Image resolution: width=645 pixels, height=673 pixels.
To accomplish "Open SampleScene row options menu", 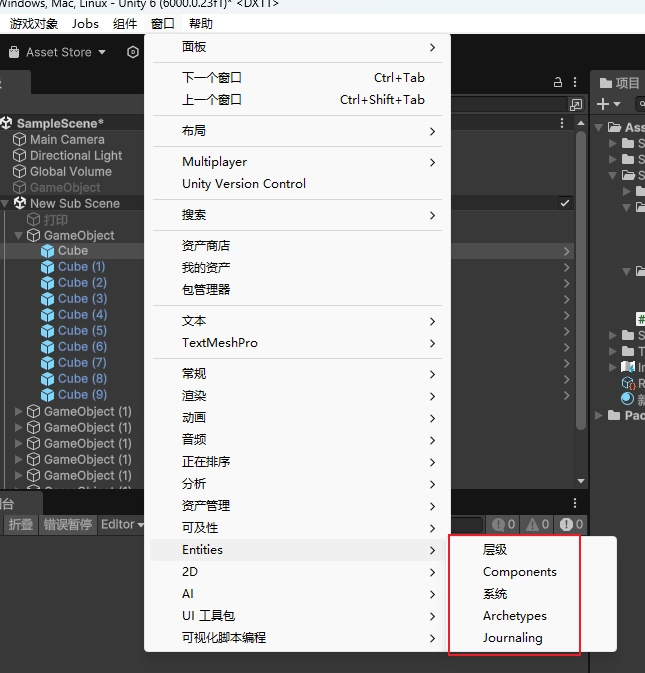I will click(562, 124).
